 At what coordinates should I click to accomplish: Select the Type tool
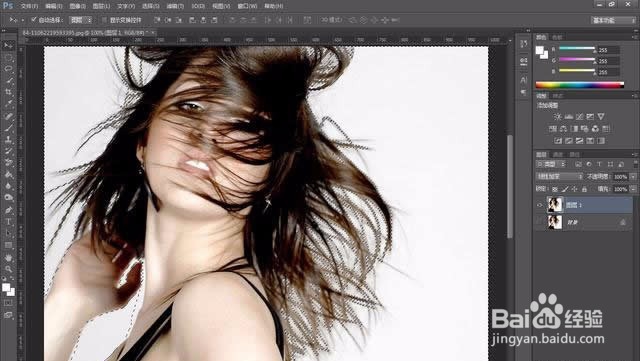click(8, 222)
